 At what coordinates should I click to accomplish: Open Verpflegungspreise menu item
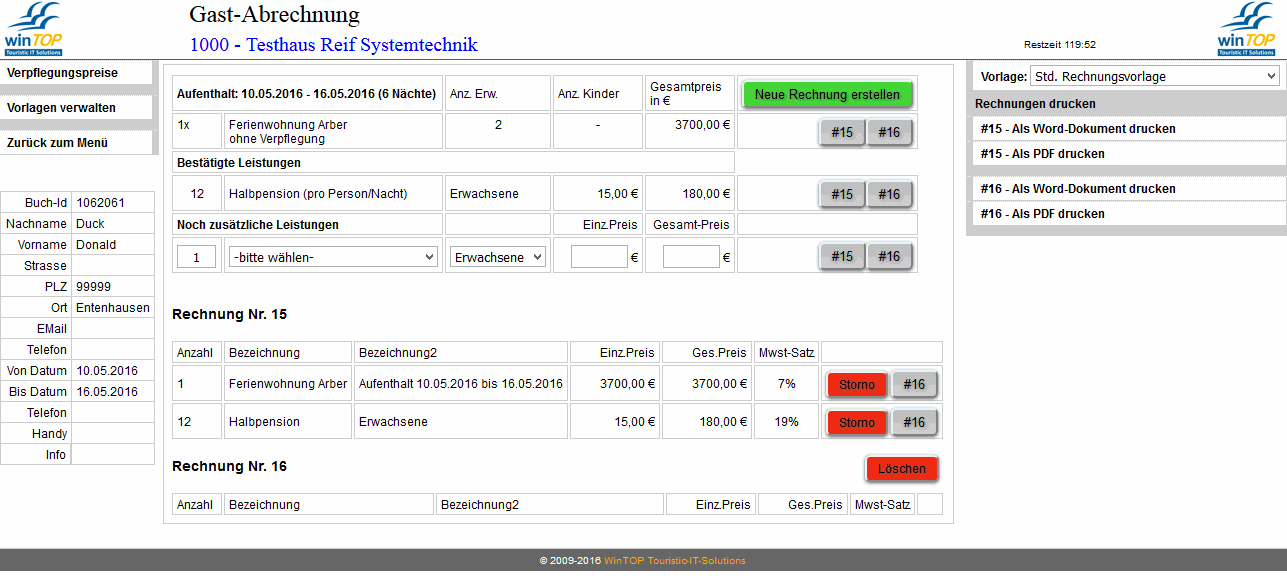tap(63, 73)
